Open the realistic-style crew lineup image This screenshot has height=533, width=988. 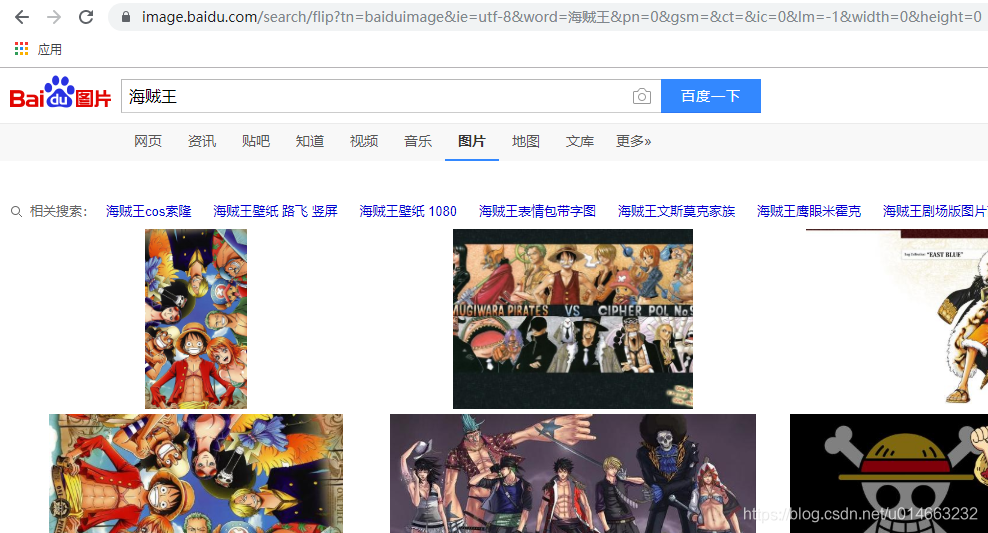coord(573,474)
